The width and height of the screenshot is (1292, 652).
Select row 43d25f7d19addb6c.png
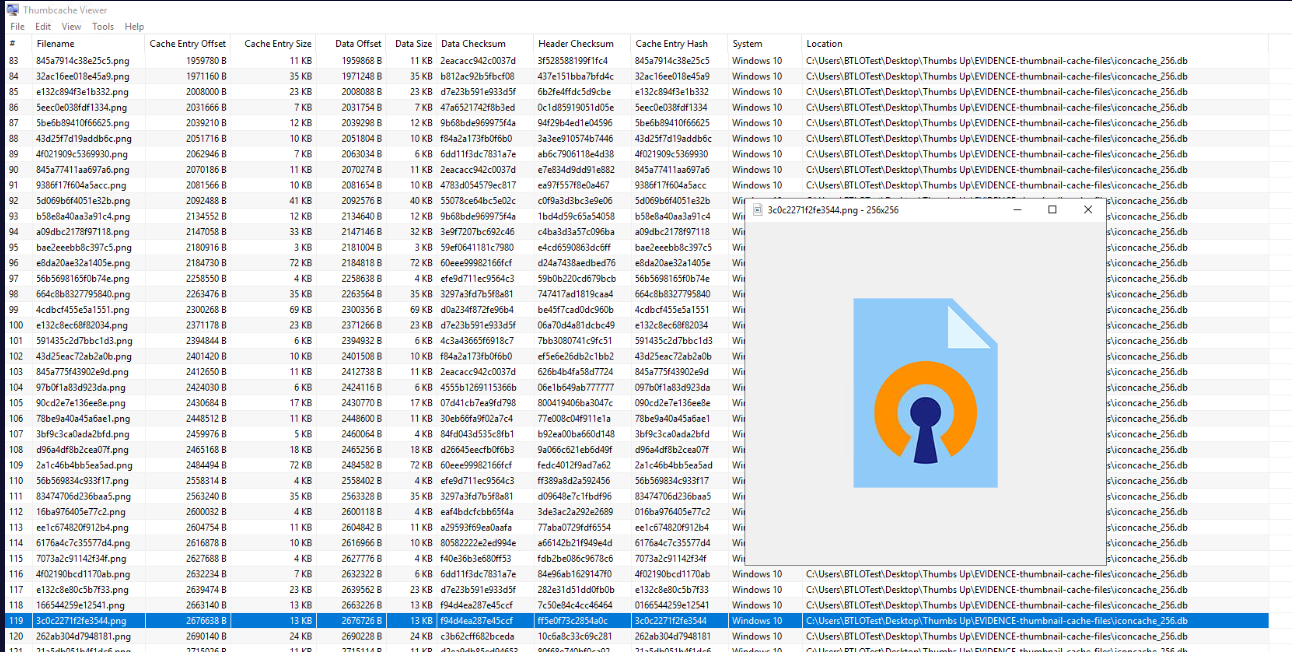pos(636,138)
